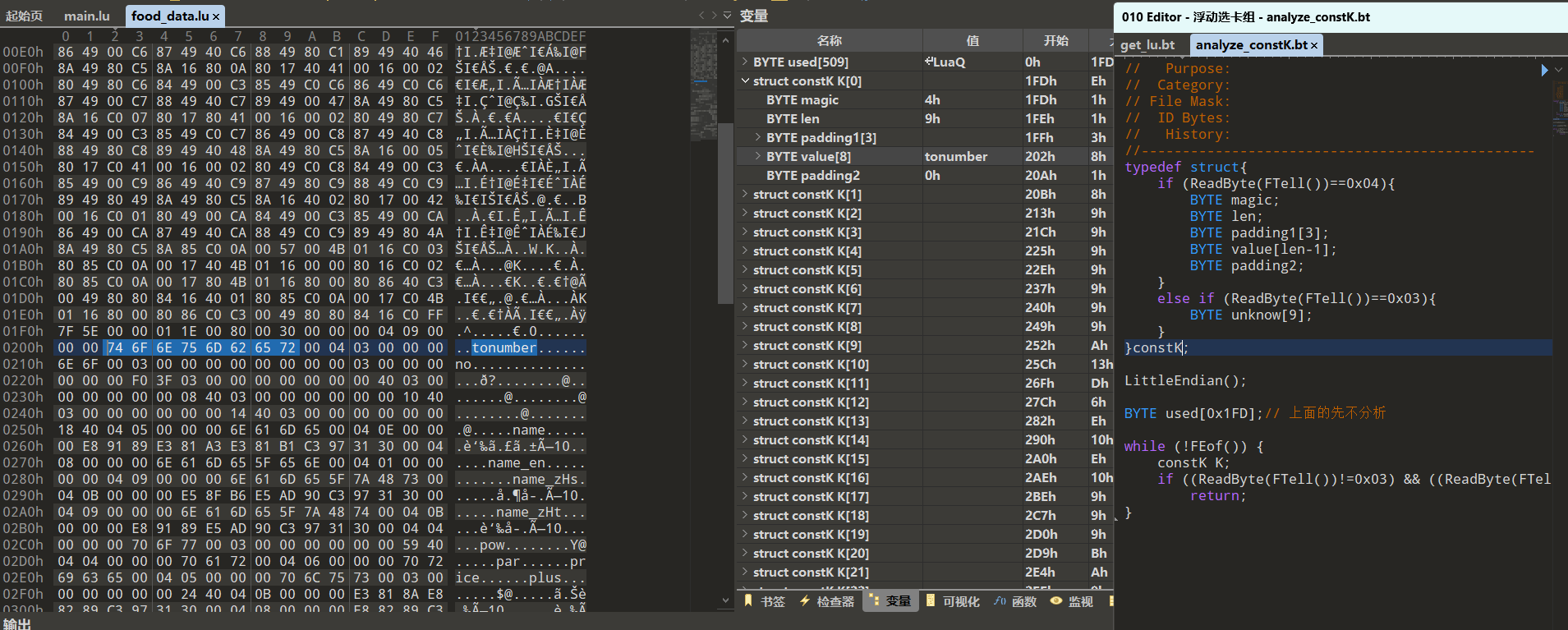Viewport: 1568px width, 630px height.
Task: Open the 书签 bookmarks panel tab
Action: pos(765,601)
